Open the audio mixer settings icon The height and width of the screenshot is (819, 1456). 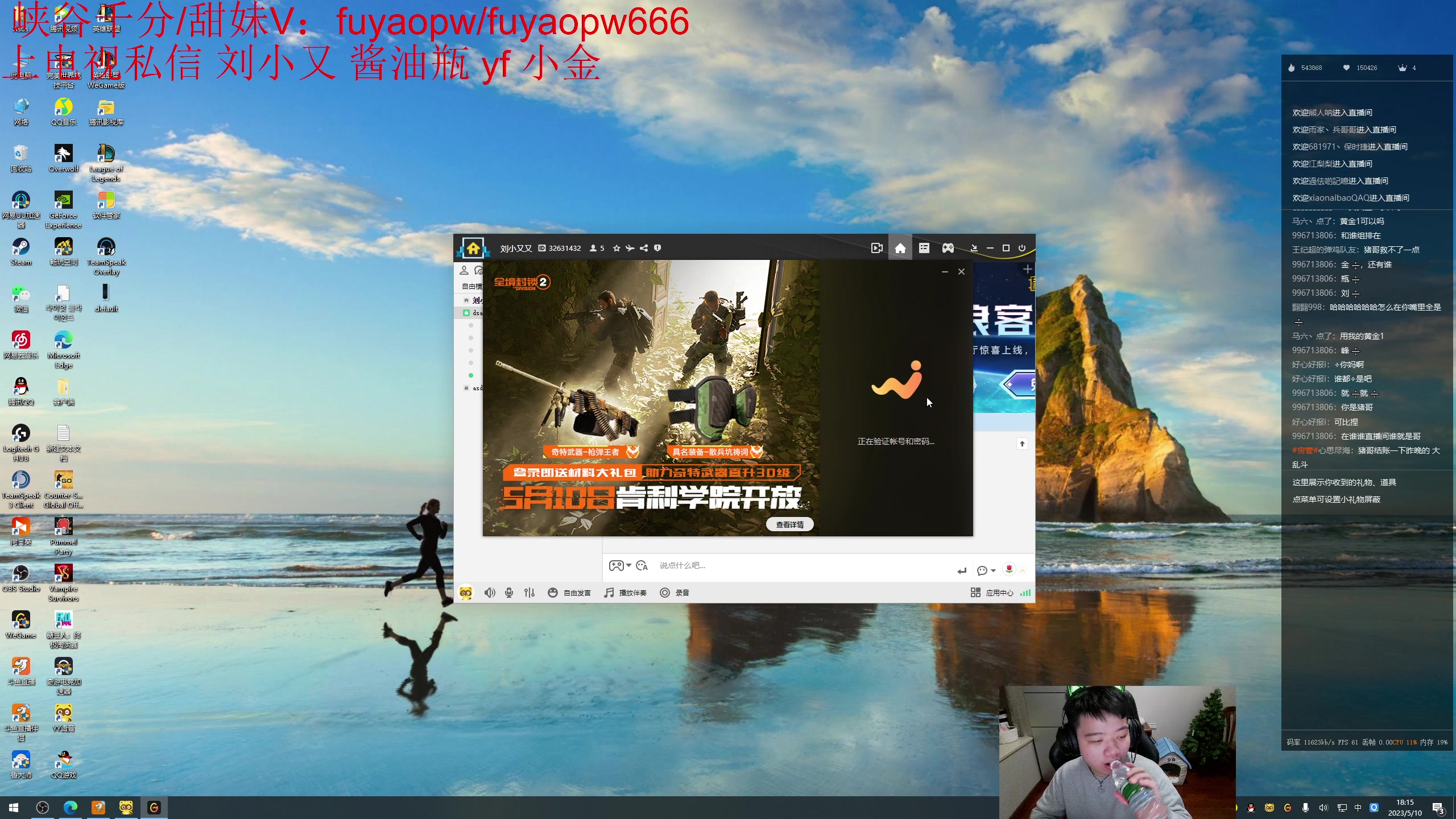[x=530, y=593]
